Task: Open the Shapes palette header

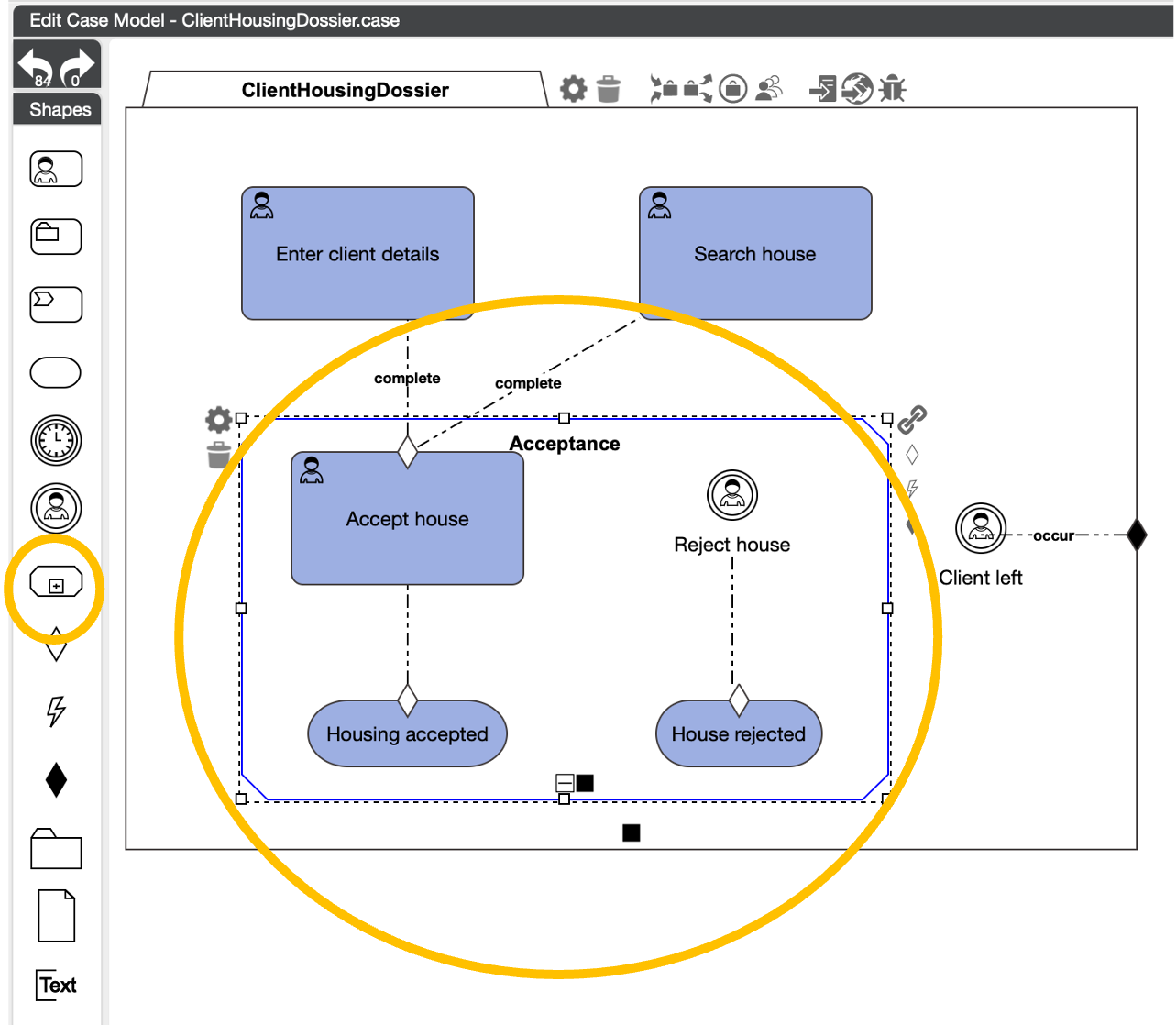Action: [60, 109]
